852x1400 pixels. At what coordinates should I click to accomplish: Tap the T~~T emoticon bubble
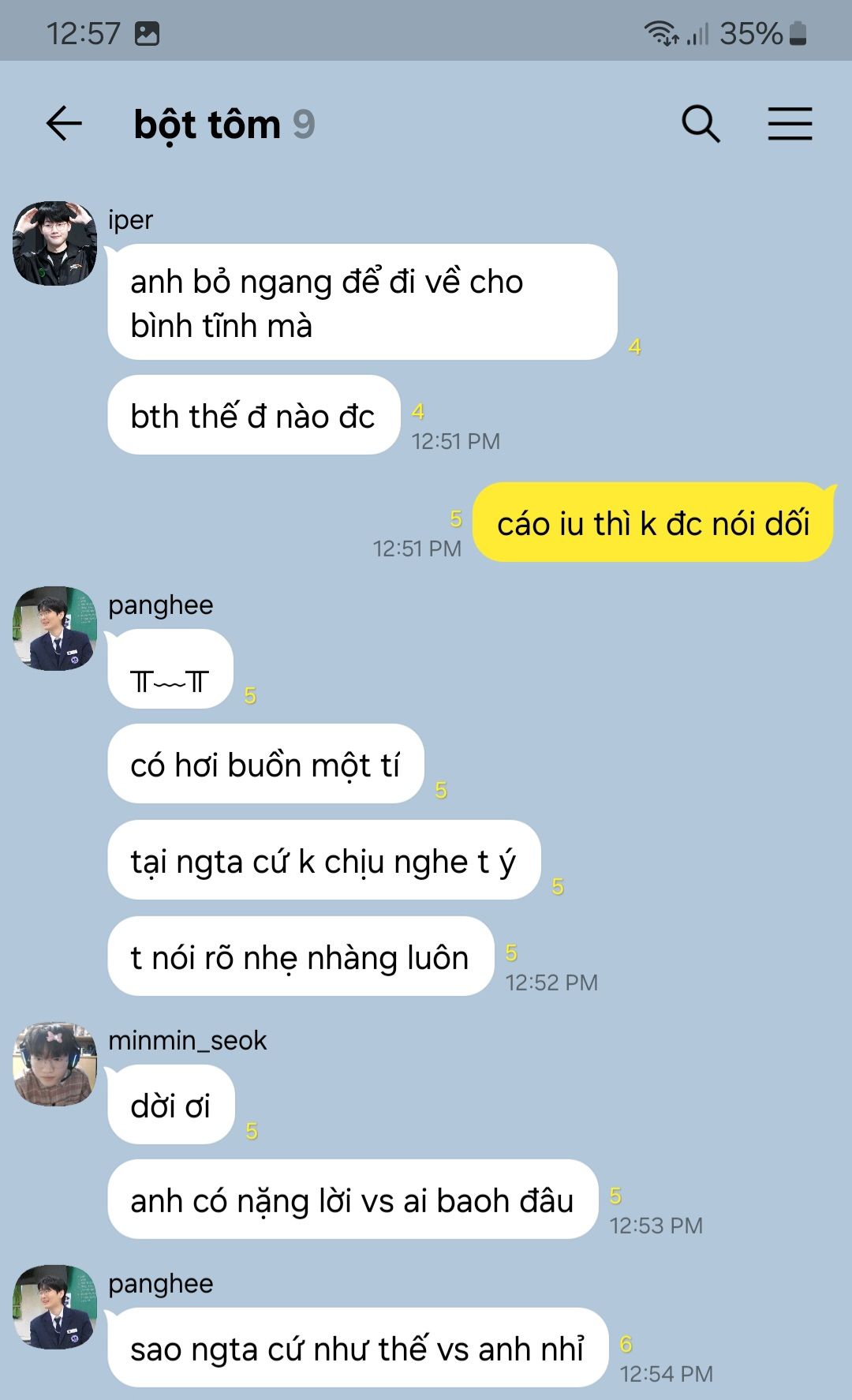[170, 668]
